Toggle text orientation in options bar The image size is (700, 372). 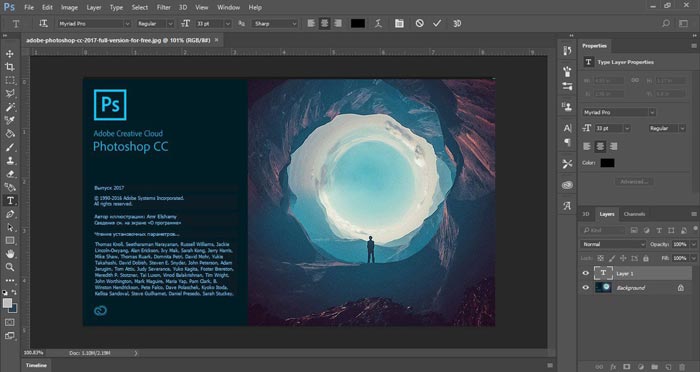pos(43,24)
